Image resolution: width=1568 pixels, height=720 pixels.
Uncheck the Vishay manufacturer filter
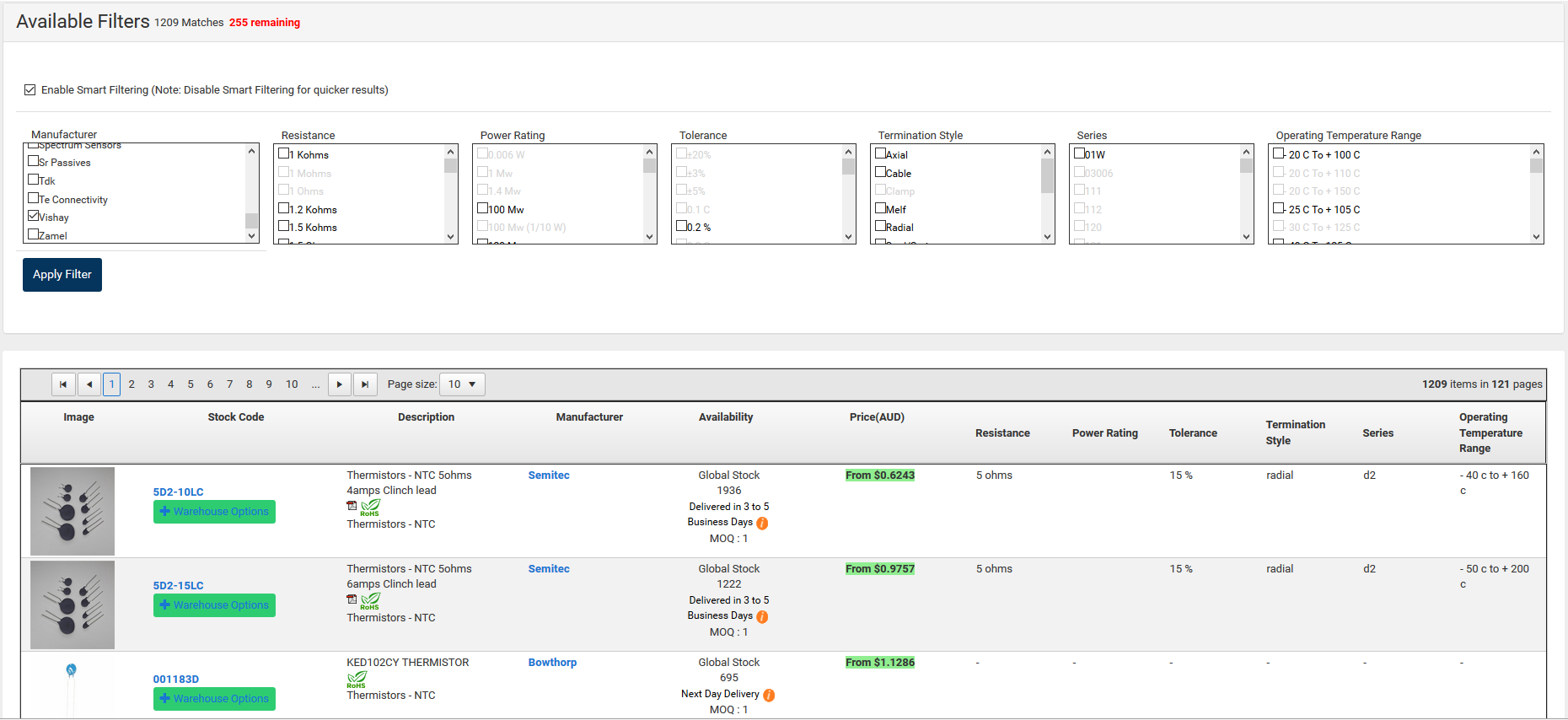[34, 217]
